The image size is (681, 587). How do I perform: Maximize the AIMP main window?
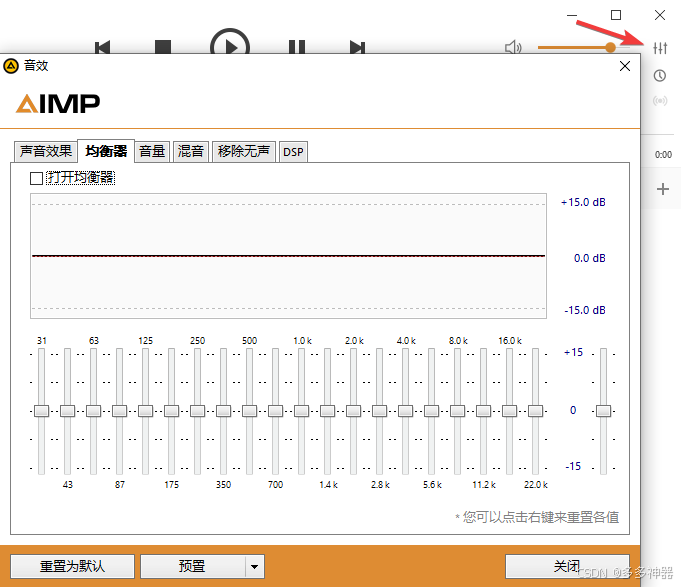[x=616, y=15]
